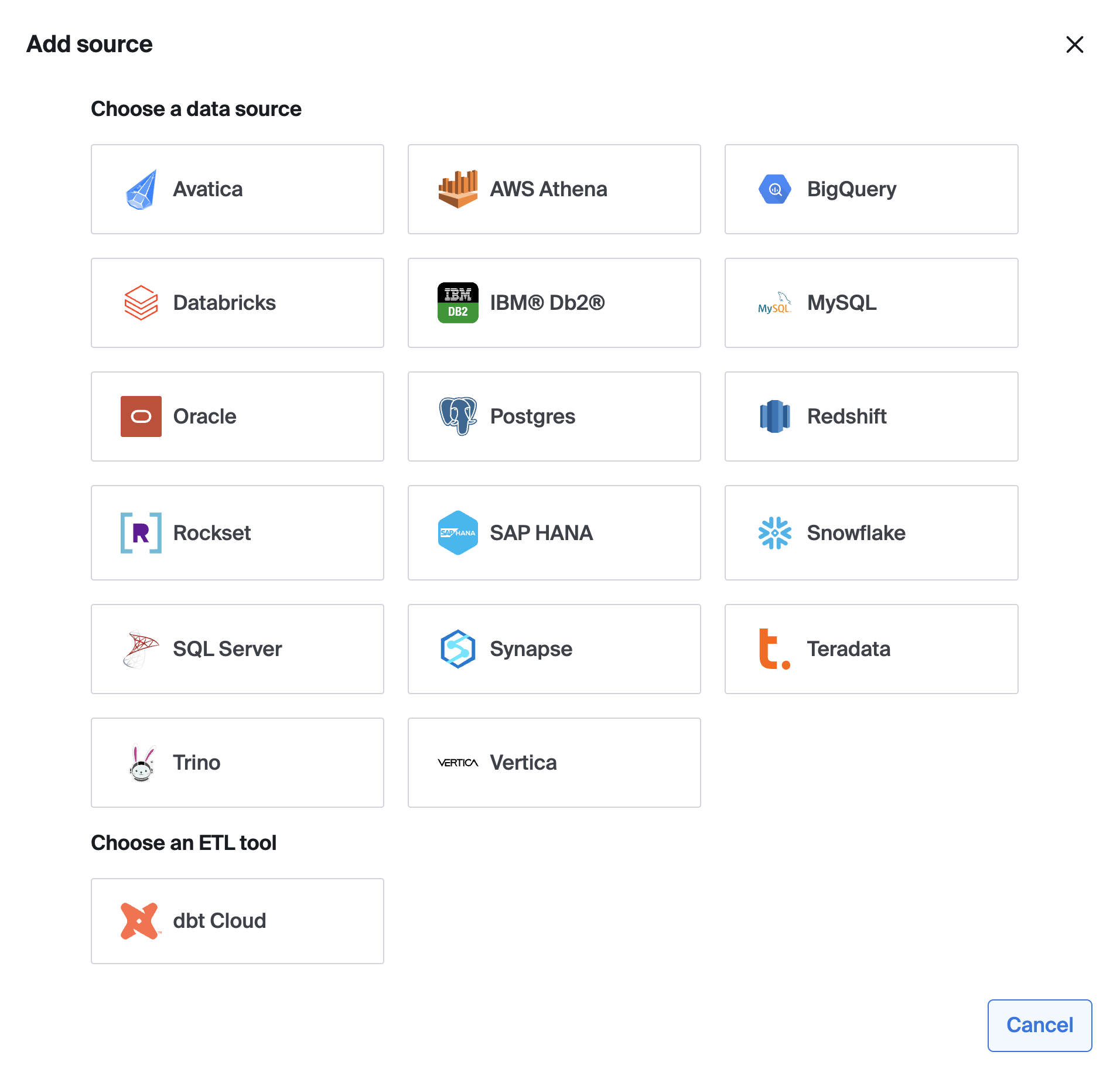Click the Databricks stacked layers icon
Image resolution: width=1120 pixels, height=1079 pixels.
click(x=141, y=303)
